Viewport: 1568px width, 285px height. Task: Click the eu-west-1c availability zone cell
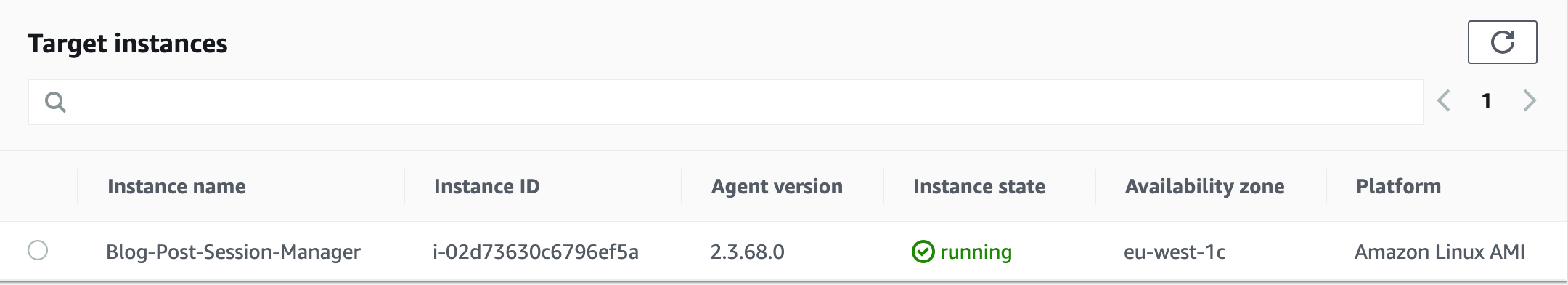[x=1175, y=252]
